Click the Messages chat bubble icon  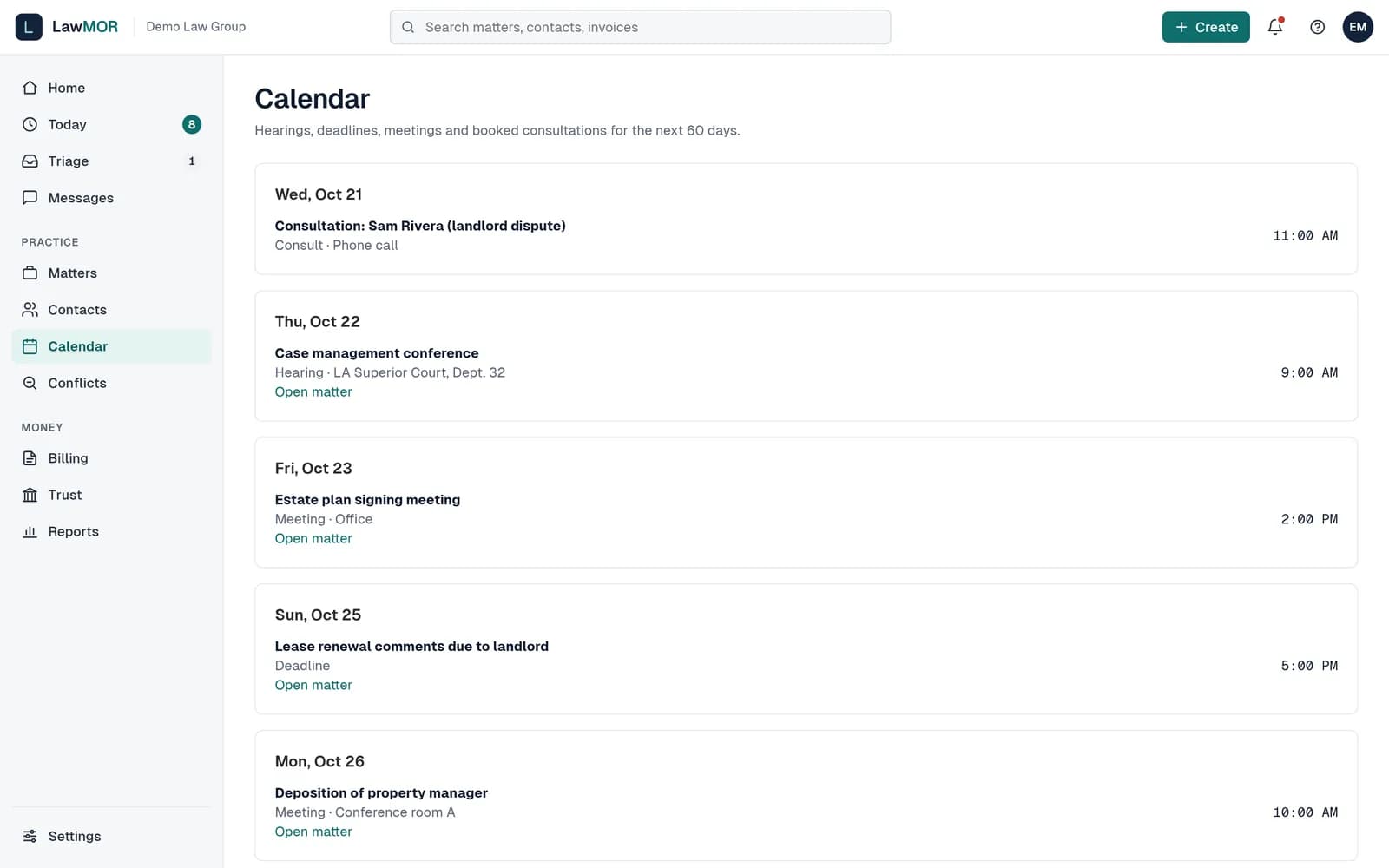tap(30, 197)
